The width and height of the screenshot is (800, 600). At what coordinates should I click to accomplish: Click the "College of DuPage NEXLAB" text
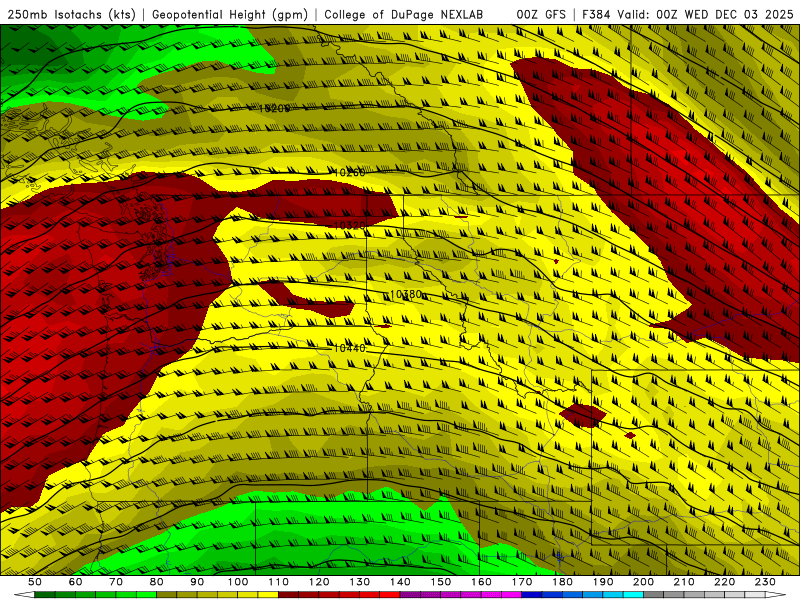pos(403,15)
